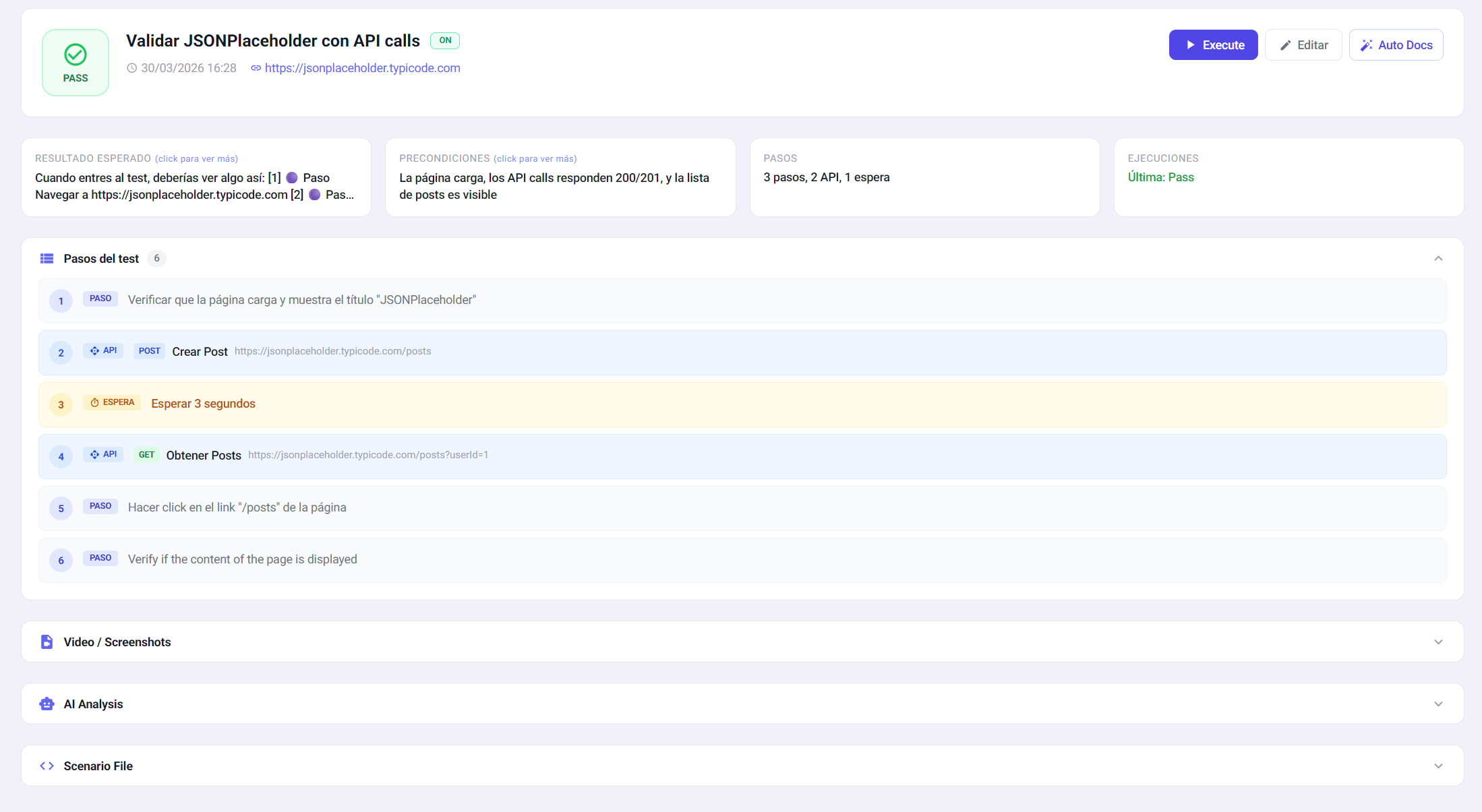Click the link chain icon beside URL
This screenshot has height=812, width=1482.
point(256,68)
